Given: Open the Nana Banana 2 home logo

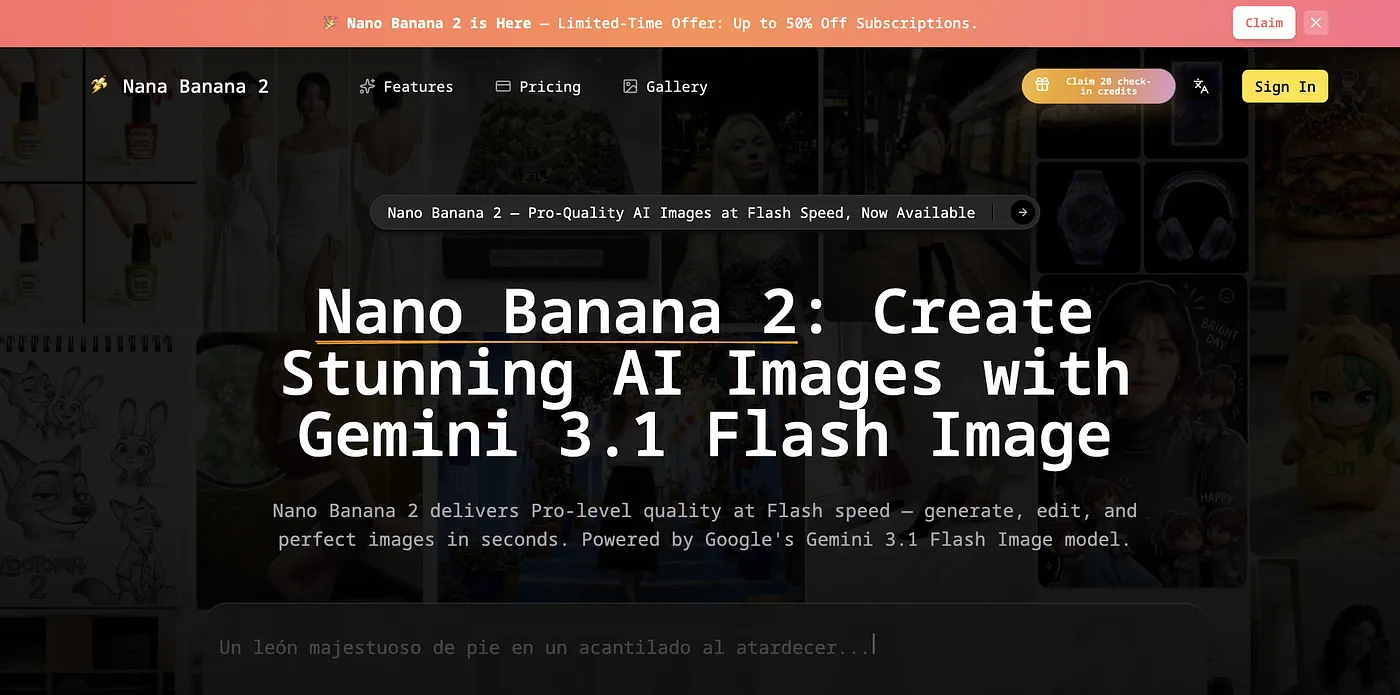Looking at the screenshot, I should [x=179, y=86].
